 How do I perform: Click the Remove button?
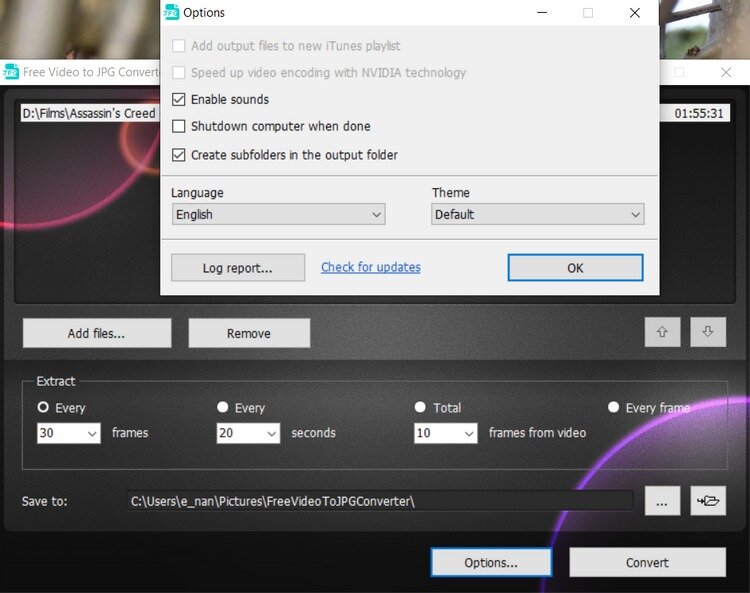(249, 333)
